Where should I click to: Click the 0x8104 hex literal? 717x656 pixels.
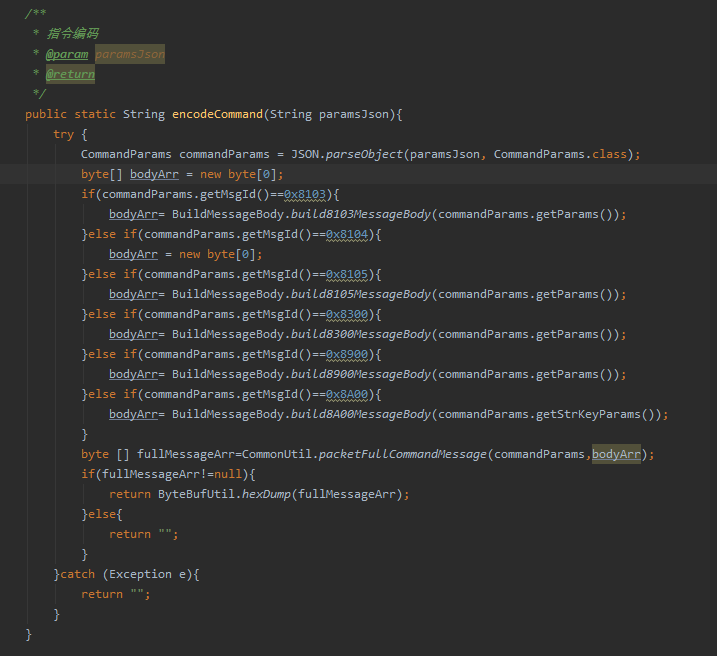point(348,234)
